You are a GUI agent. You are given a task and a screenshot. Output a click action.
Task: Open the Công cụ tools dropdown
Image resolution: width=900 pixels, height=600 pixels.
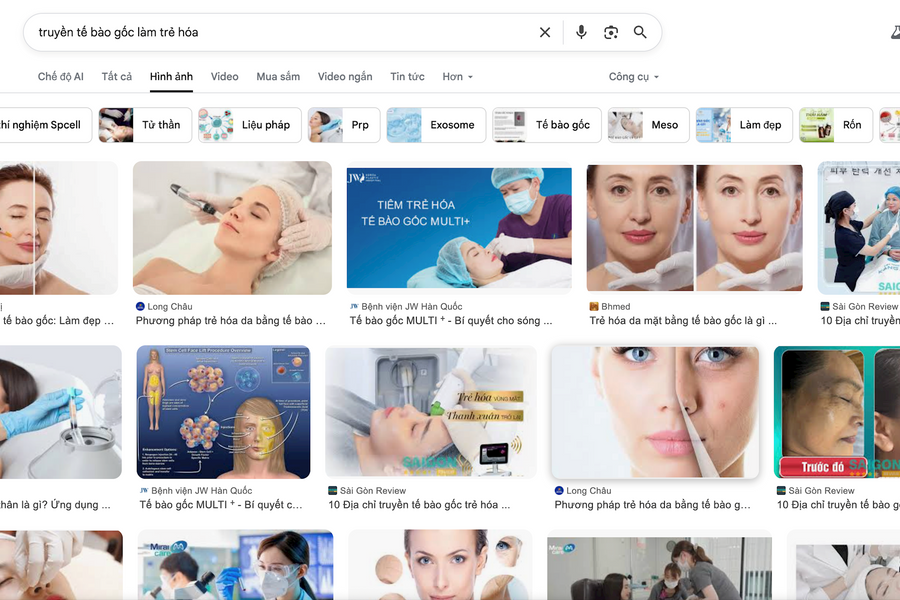click(633, 77)
